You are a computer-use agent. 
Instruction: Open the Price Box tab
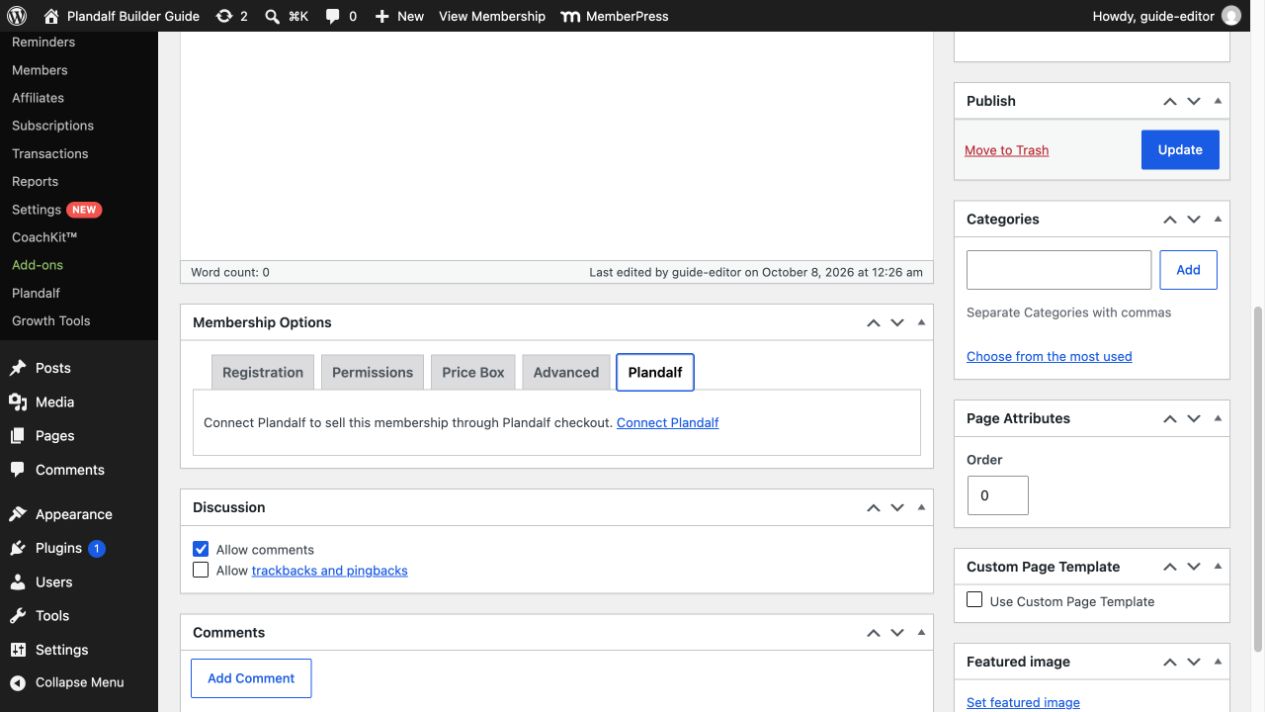click(473, 372)
